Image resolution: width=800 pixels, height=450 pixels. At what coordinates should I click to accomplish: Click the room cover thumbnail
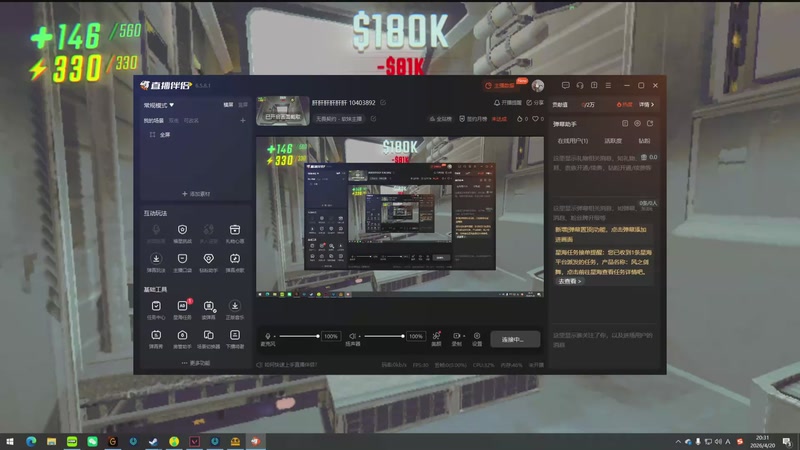(x=283, y=110)
